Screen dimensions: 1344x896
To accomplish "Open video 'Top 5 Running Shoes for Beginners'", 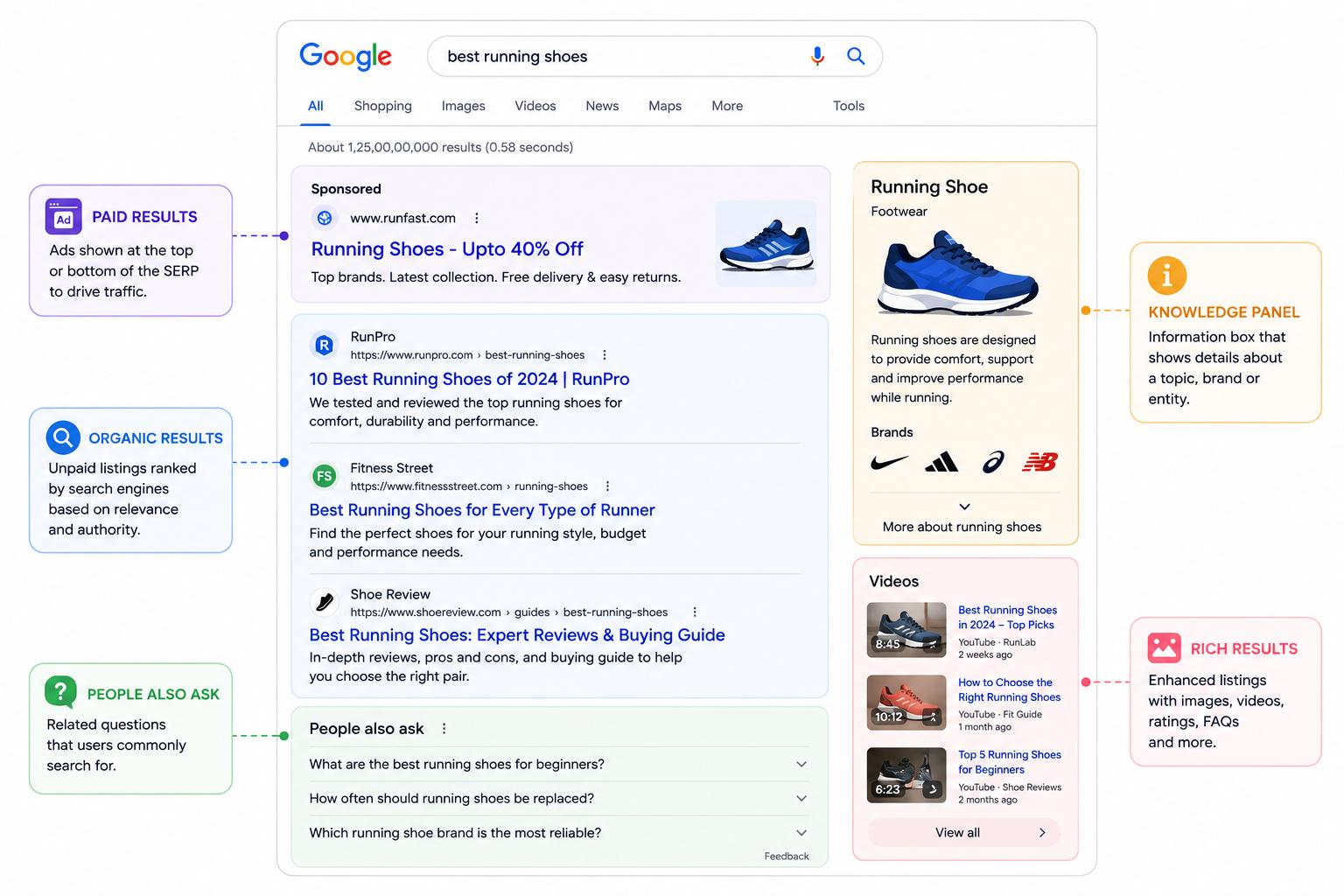I will [x=1009, y=762].
